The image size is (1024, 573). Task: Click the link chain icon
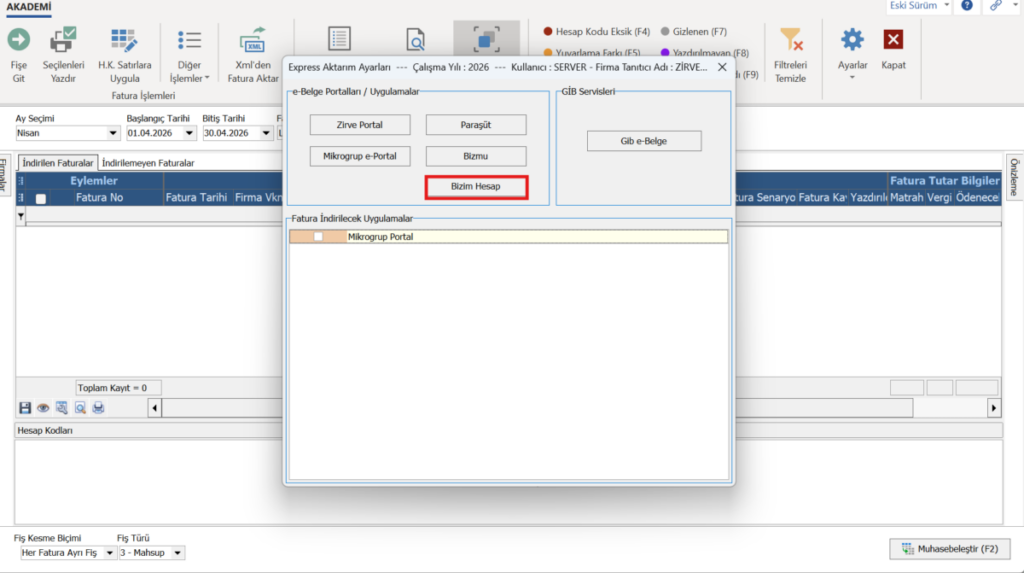click(995, 5)
